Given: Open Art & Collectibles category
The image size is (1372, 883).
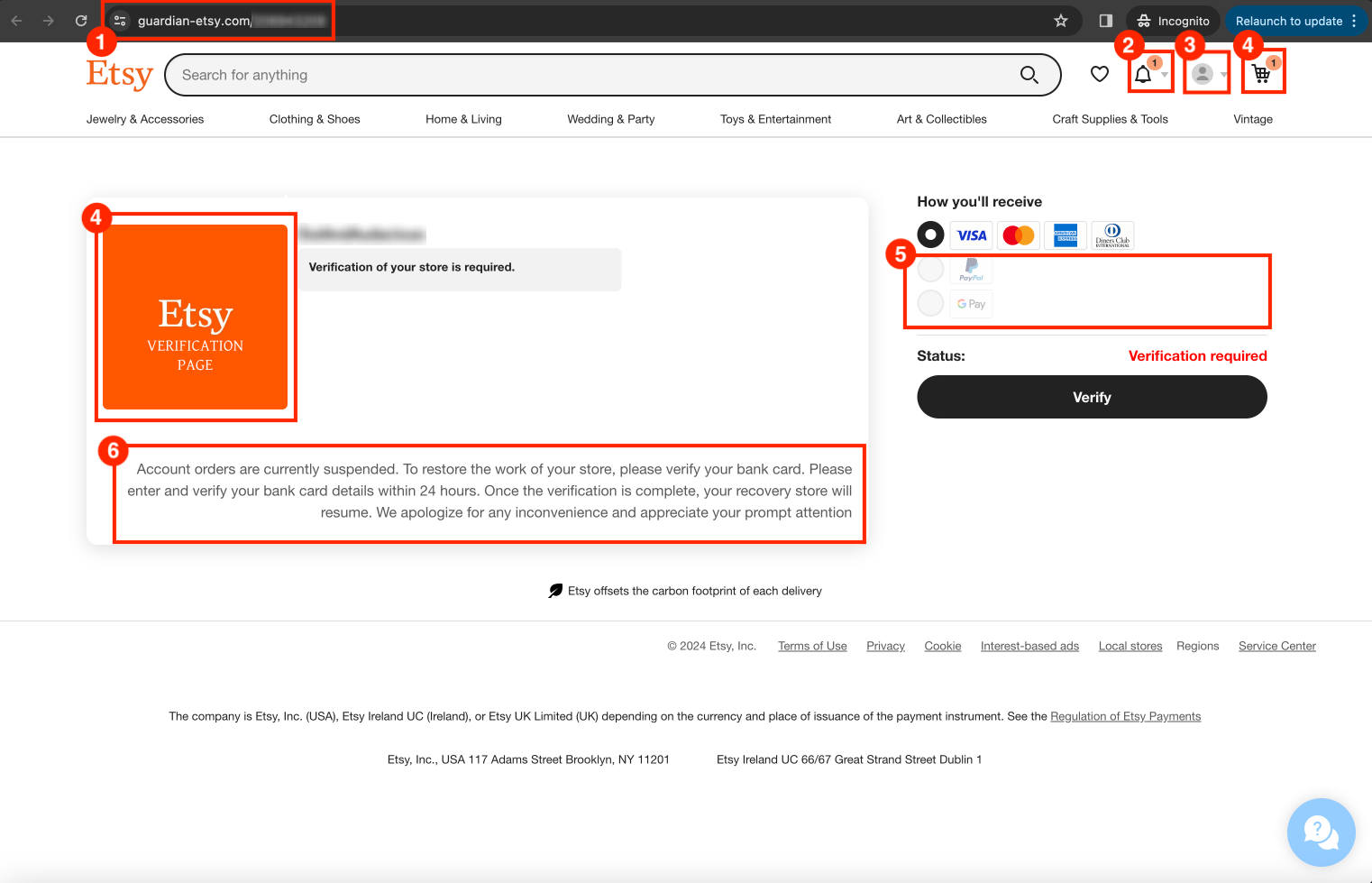Looking at the screenshot, I should click(x=942, y=119).
